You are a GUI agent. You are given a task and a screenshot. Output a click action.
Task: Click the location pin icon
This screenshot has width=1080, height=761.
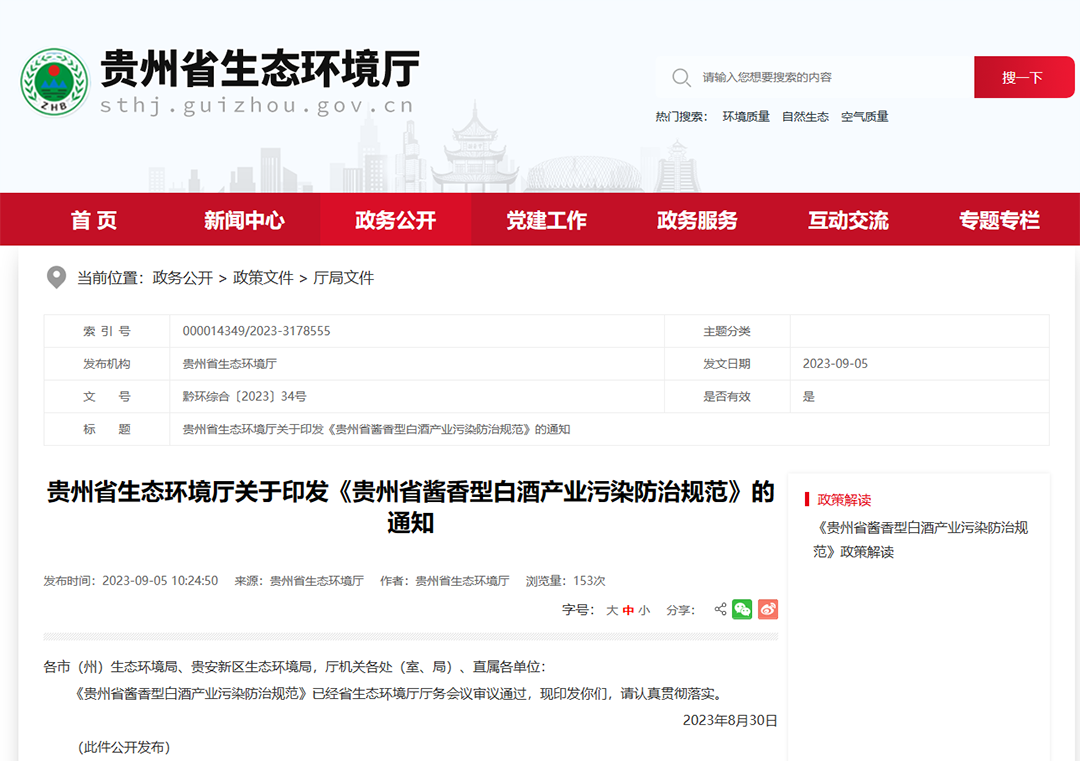pyautogui.click(x=56, y=278)
